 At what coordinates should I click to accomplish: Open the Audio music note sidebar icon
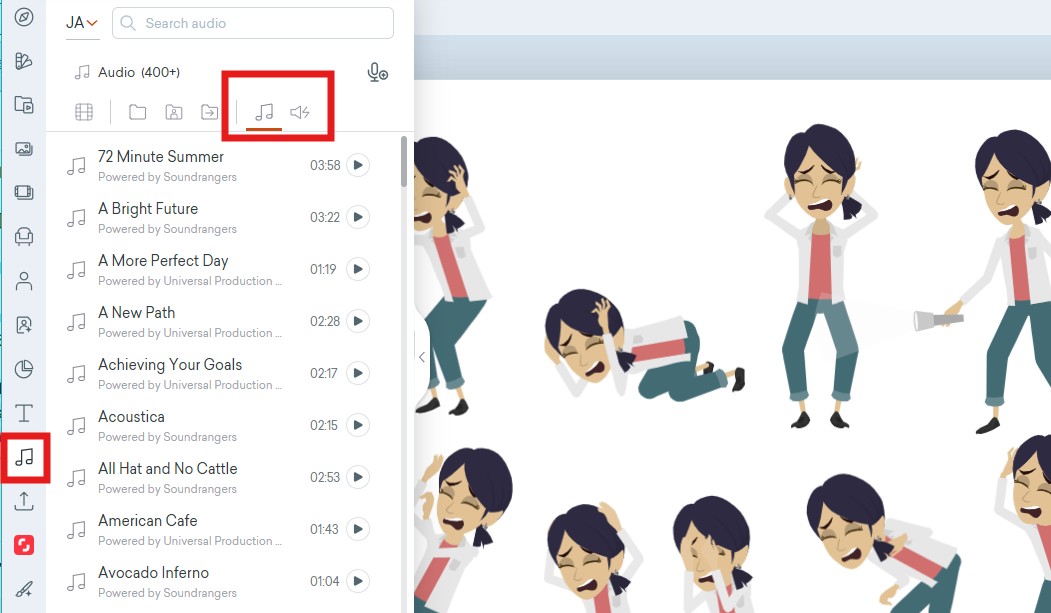tap(25, 457)
